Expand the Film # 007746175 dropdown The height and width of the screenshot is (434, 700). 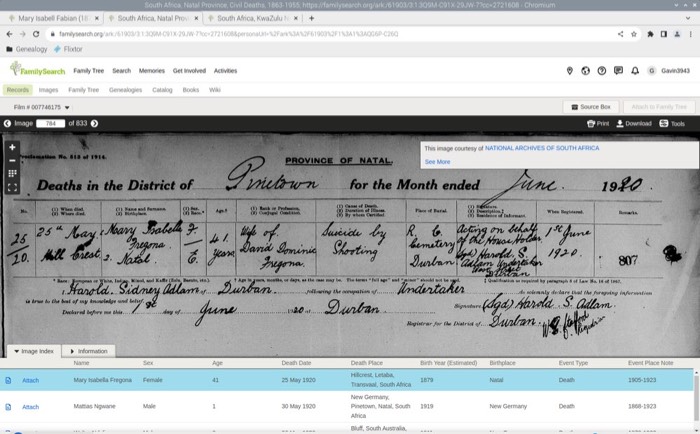(x=41, y=107)
